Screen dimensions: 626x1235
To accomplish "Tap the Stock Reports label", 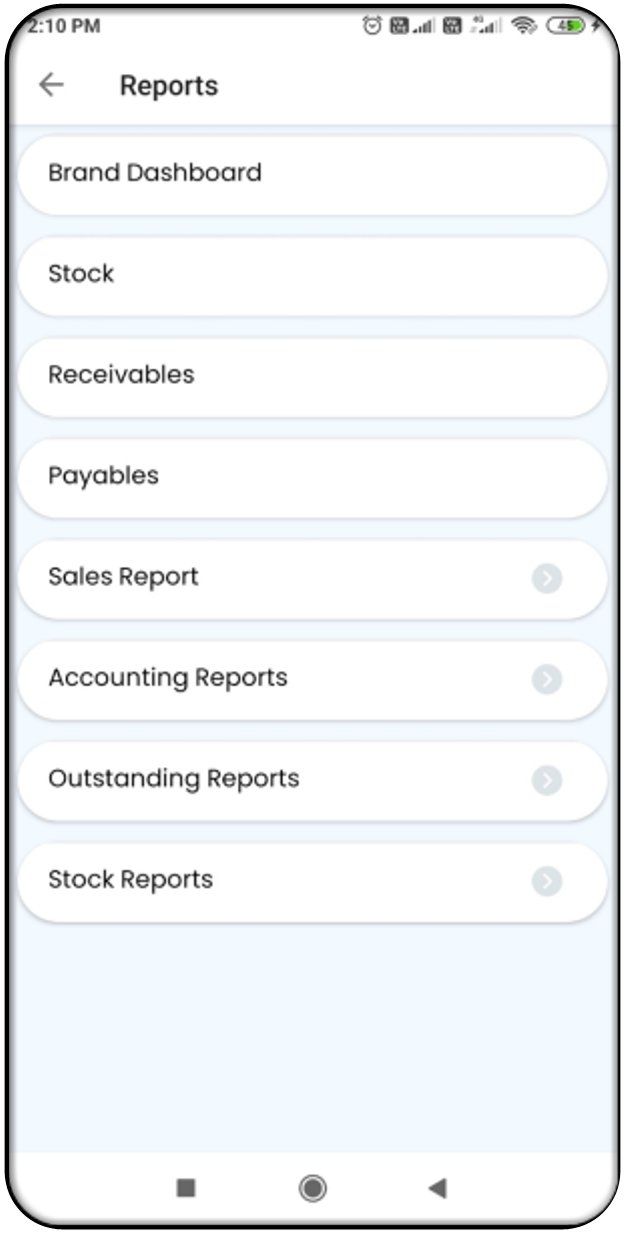I will coord(130,880).
